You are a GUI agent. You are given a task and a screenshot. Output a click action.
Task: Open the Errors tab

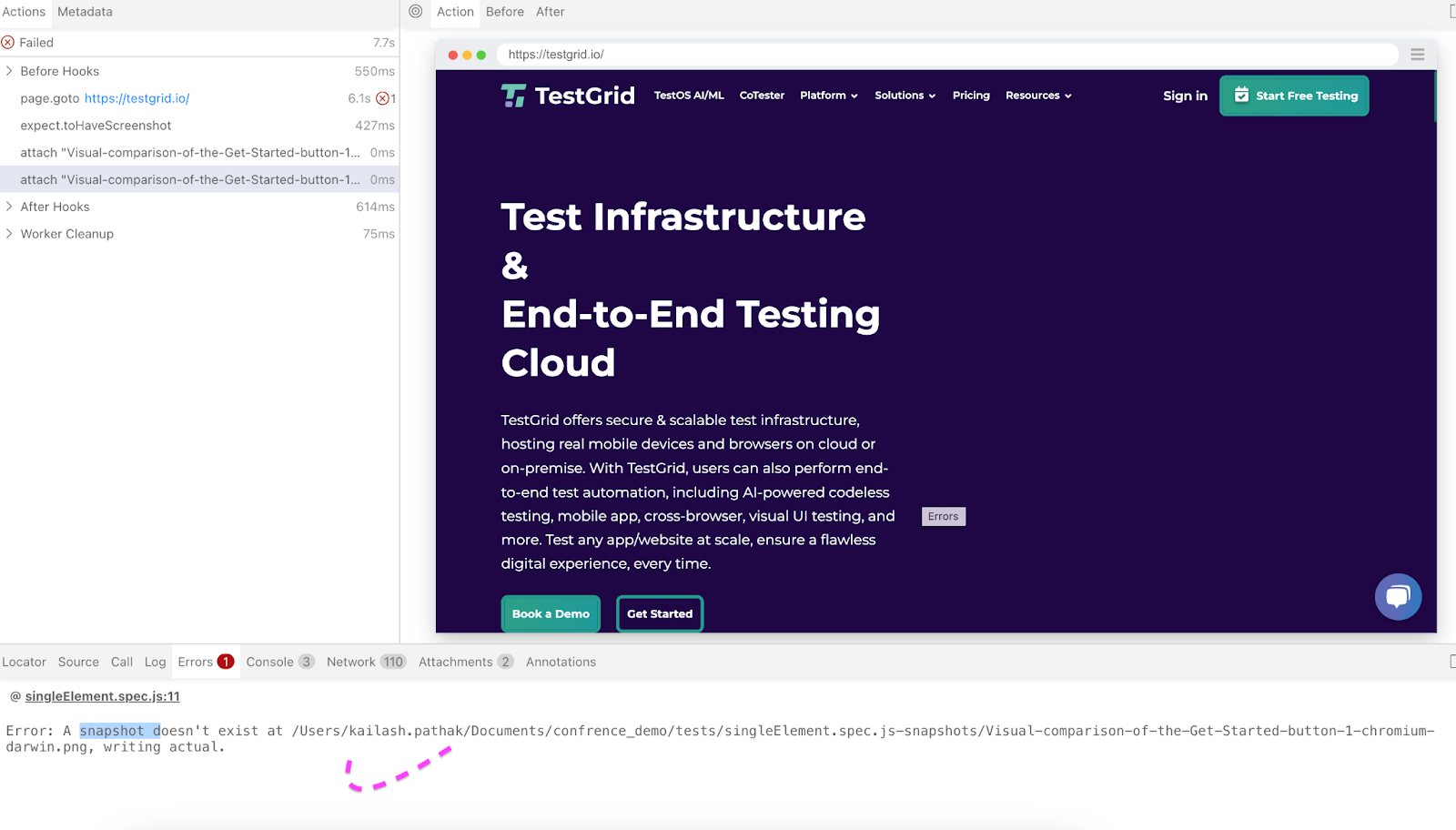(206, 662)
